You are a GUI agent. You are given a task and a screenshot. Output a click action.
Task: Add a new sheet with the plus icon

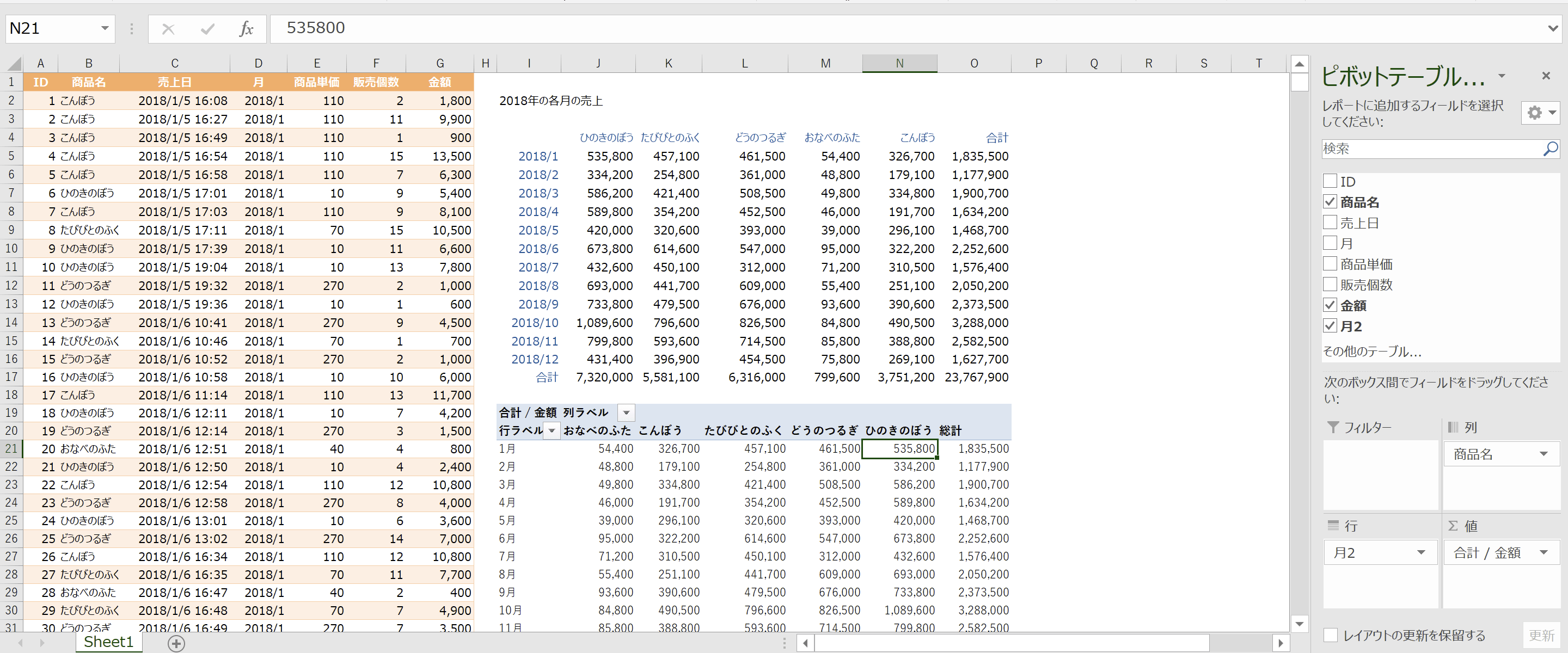pyautogui.click(x=176, y=643)
